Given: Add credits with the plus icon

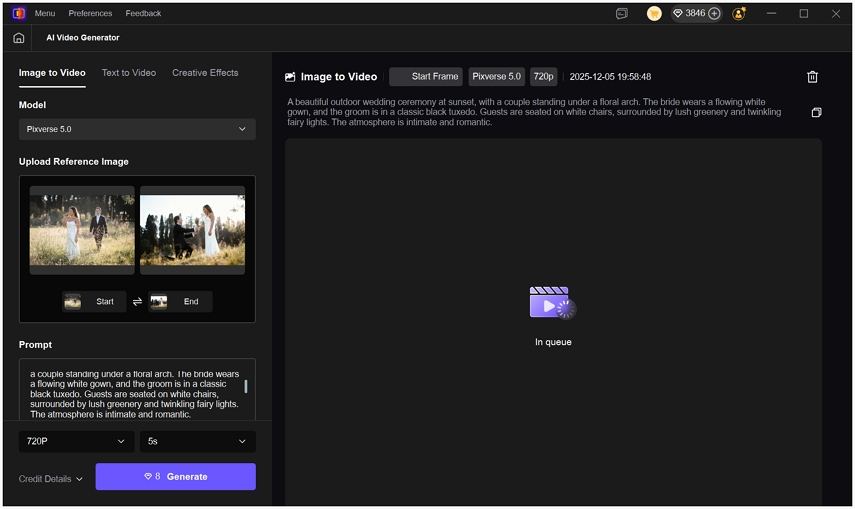Looking at the screenshot, I should coord(714,14).
